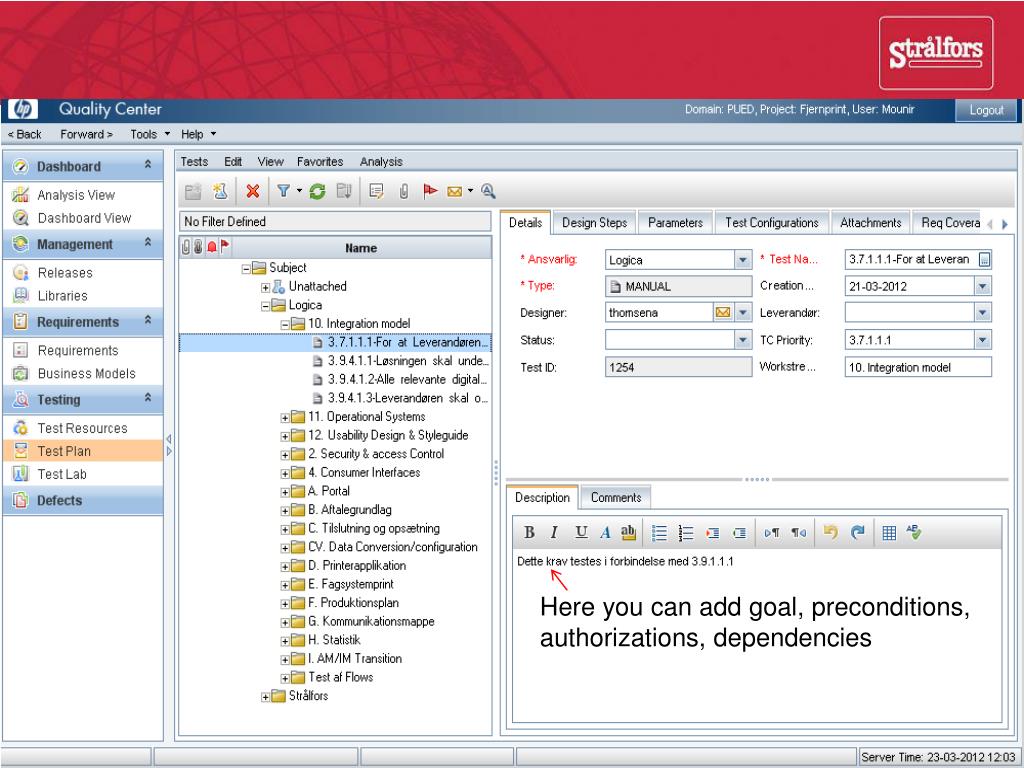Select test 3.9.4.1.1-Løsningen skal unde
This screenshot has height=768, width=1024.
[x=408, y=361]
